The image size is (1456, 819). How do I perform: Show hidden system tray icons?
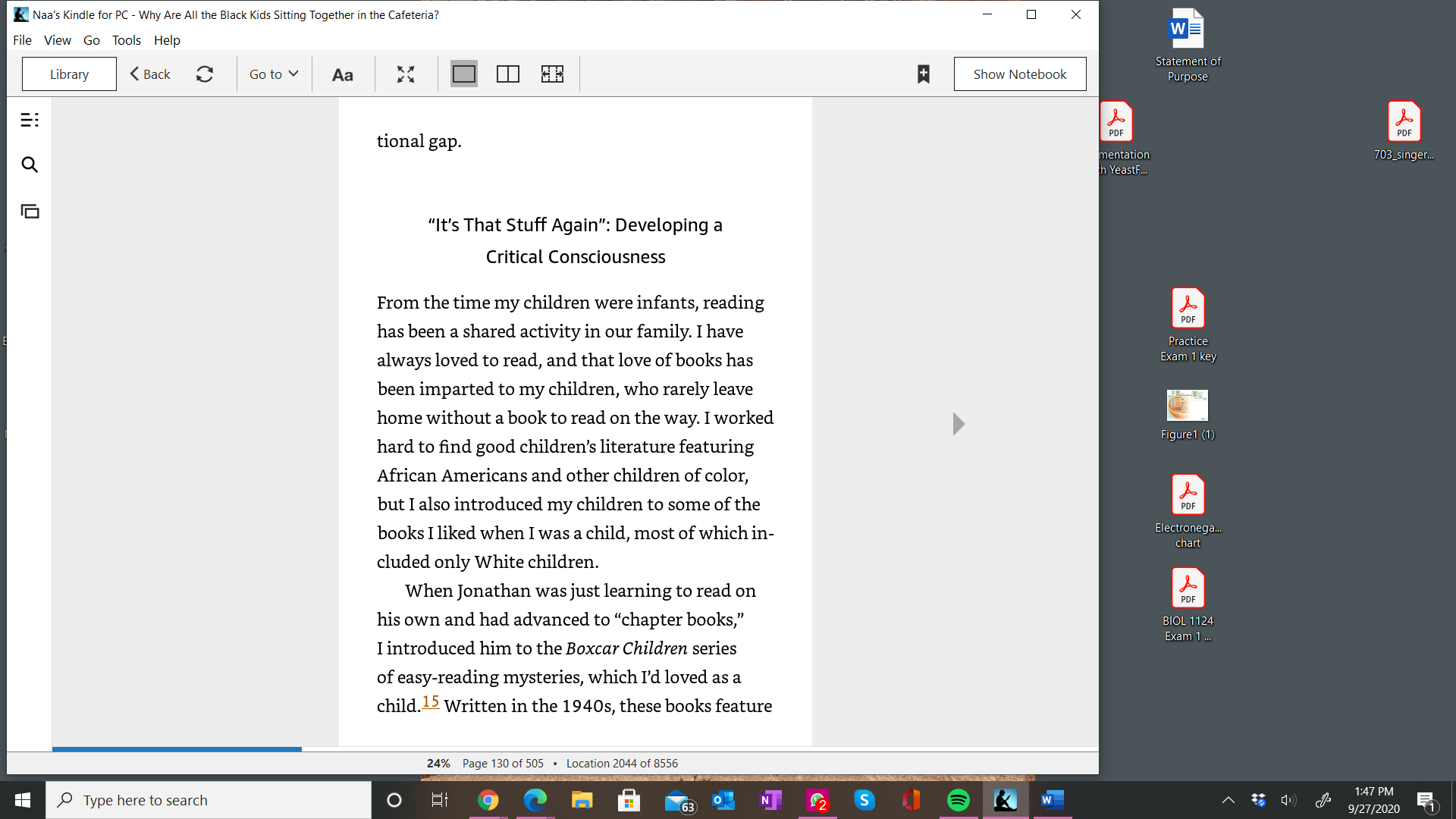pyautogui.click(x=1228, y=800)
